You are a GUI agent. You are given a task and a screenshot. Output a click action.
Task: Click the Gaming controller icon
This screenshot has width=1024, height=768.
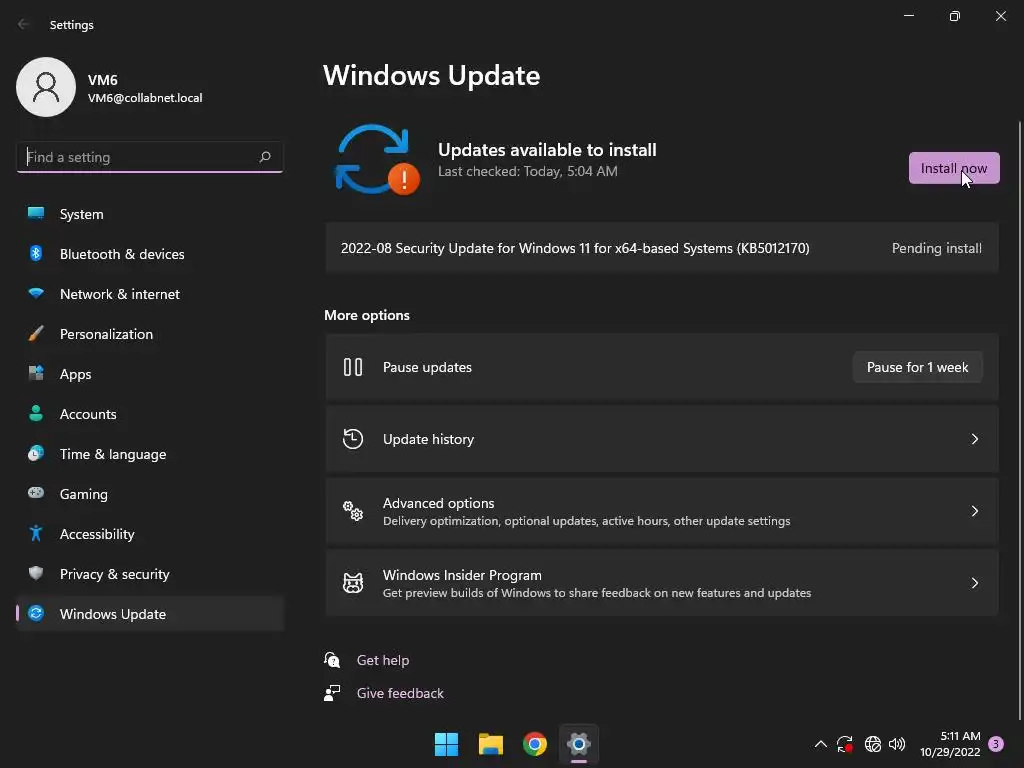(x=36, y=493)
